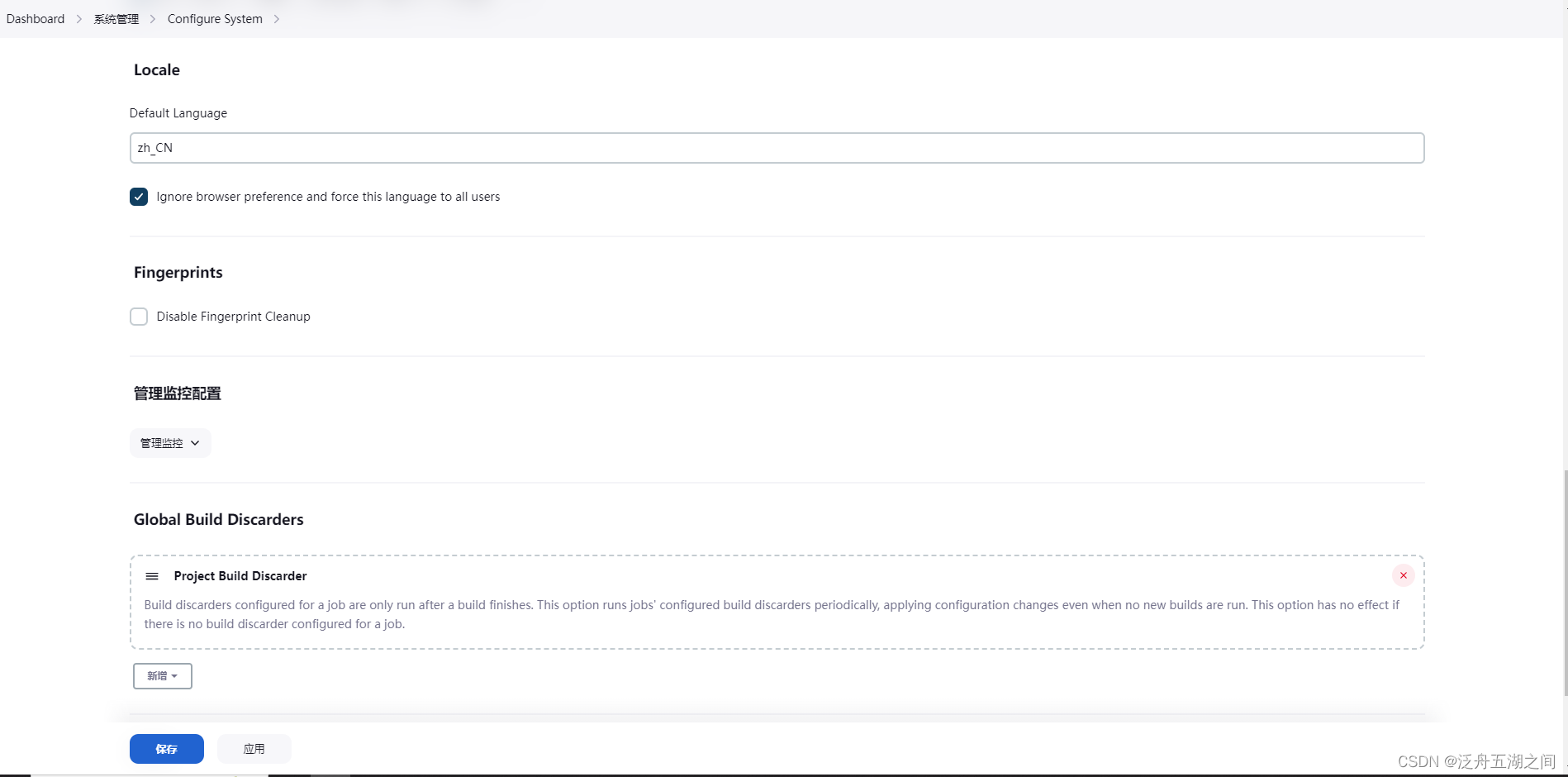The image size is (1568, 777).
Task: Uncheck Ignore browser preference checkbox
Action: tap(139, 197)
